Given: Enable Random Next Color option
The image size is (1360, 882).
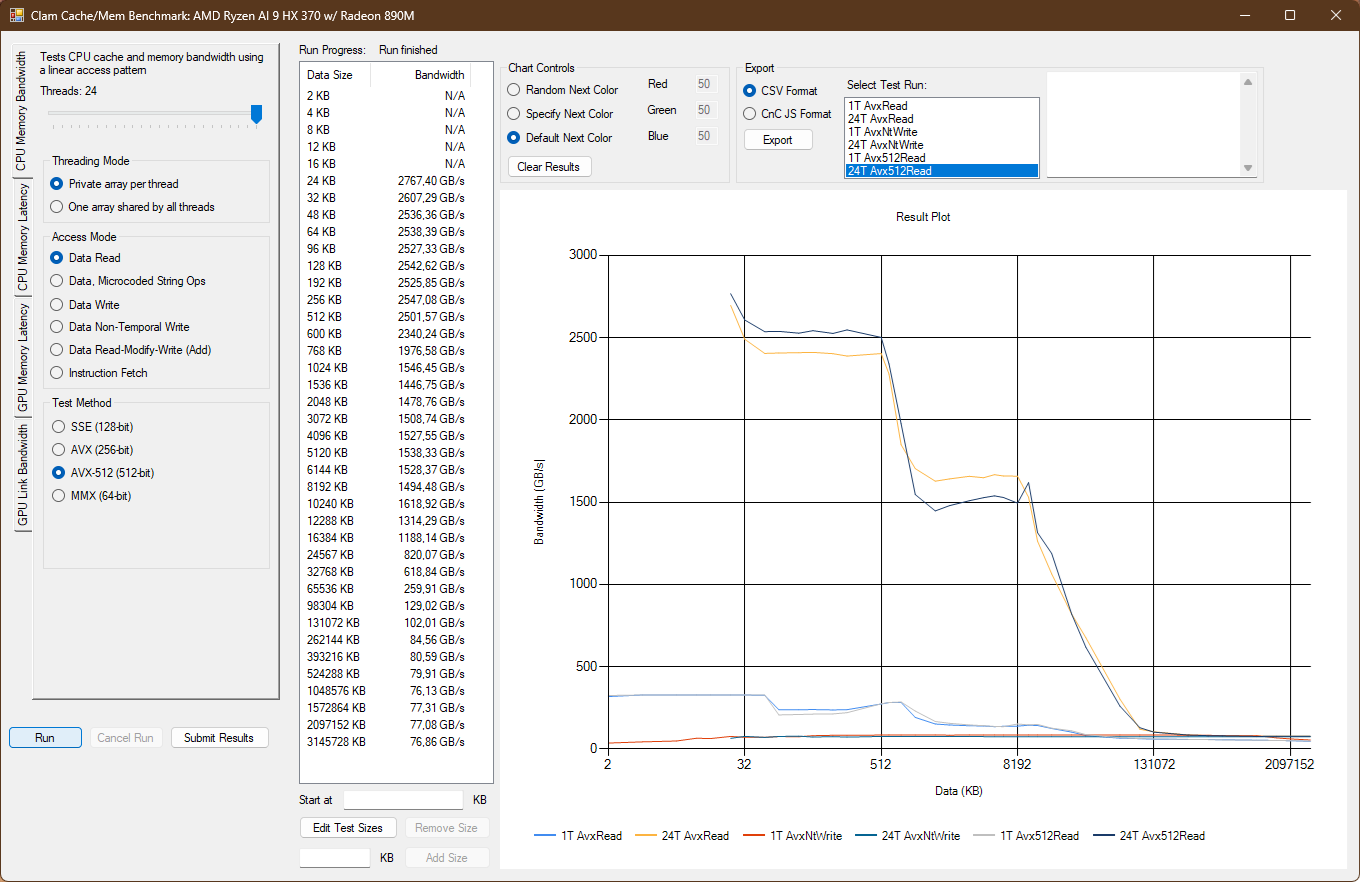Looking at the screenshot, I should (515, 90).
